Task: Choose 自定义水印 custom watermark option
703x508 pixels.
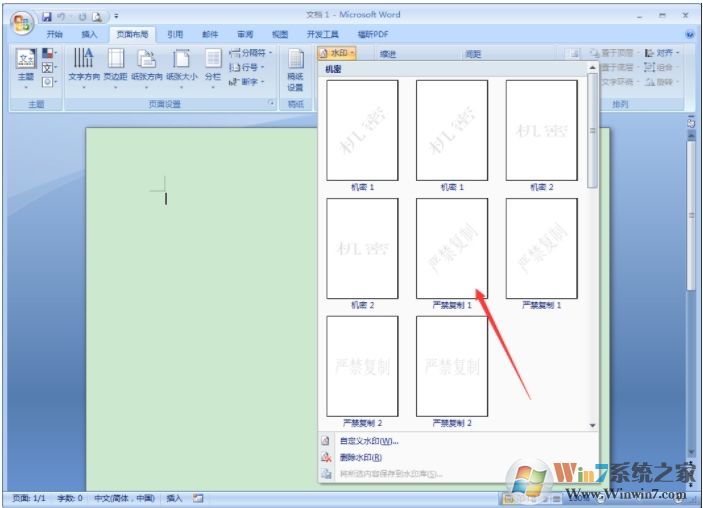Action: pyautogui.click(x=368, y=441)
